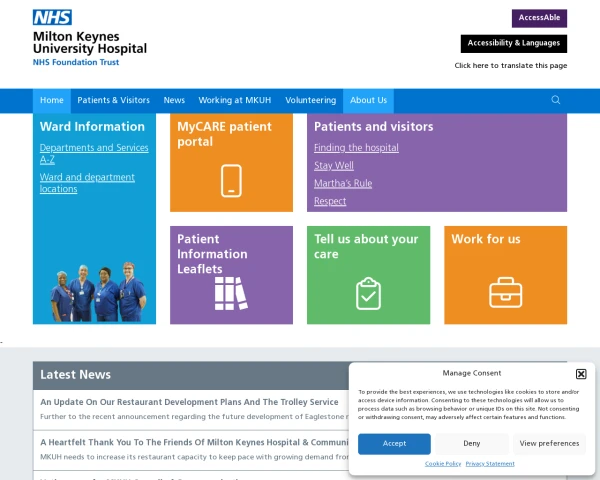Image resolution: width=600 pixels, height=480 pixels.
Task: Deny cookies in consent dialog
Action: [471, 444]
